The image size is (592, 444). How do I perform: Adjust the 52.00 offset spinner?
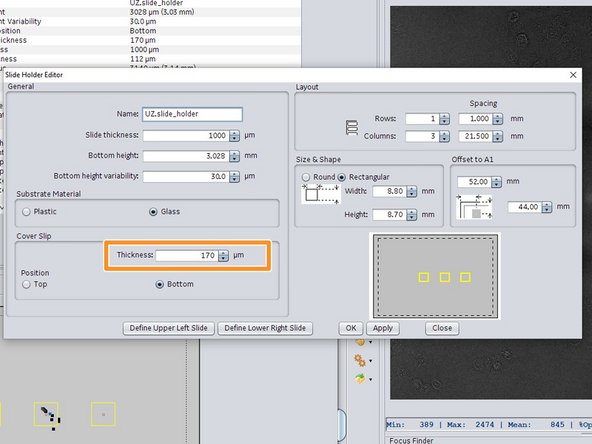click(x=496, y=182)
